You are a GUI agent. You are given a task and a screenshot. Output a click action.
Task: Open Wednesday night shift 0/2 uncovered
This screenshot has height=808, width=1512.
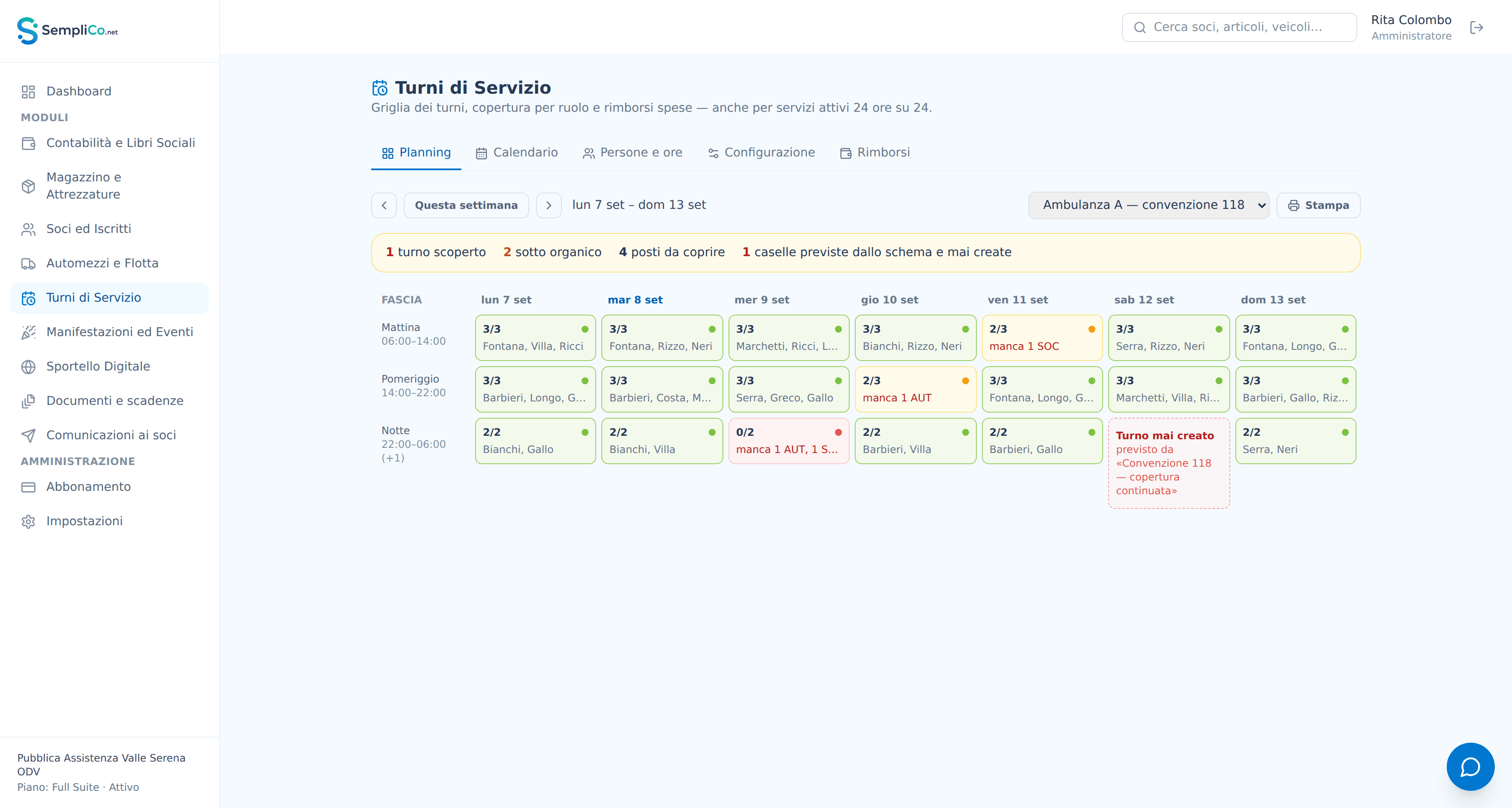point(788,441)
